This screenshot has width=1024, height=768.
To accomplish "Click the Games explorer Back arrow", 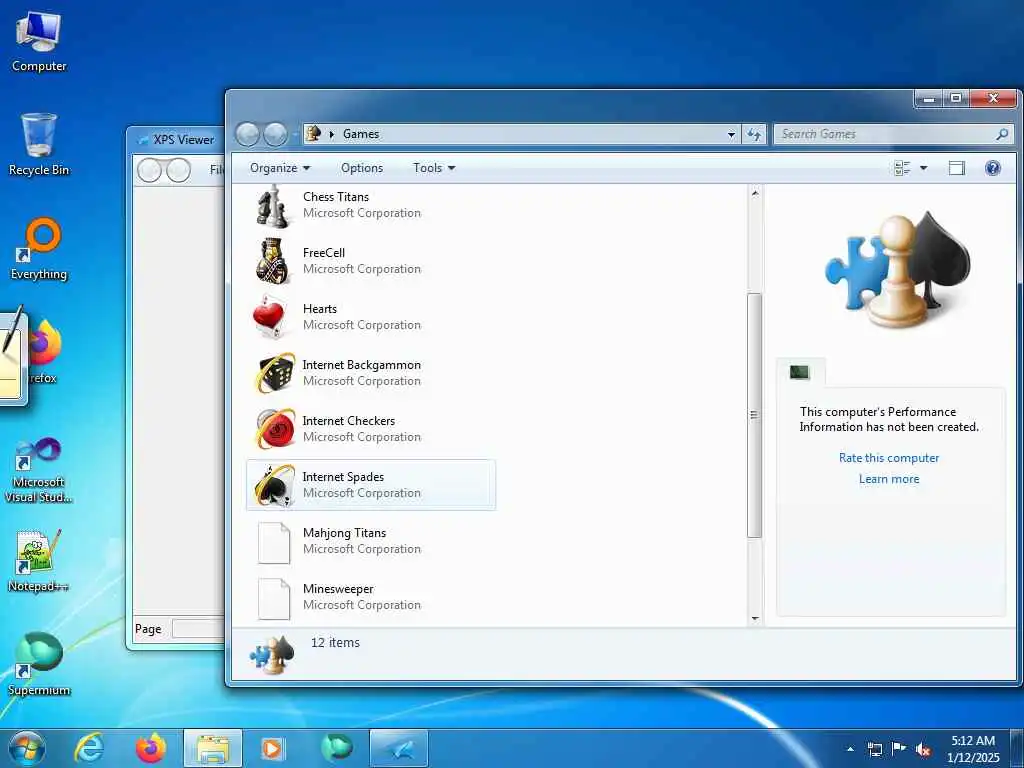I will [x=248, y=135].
